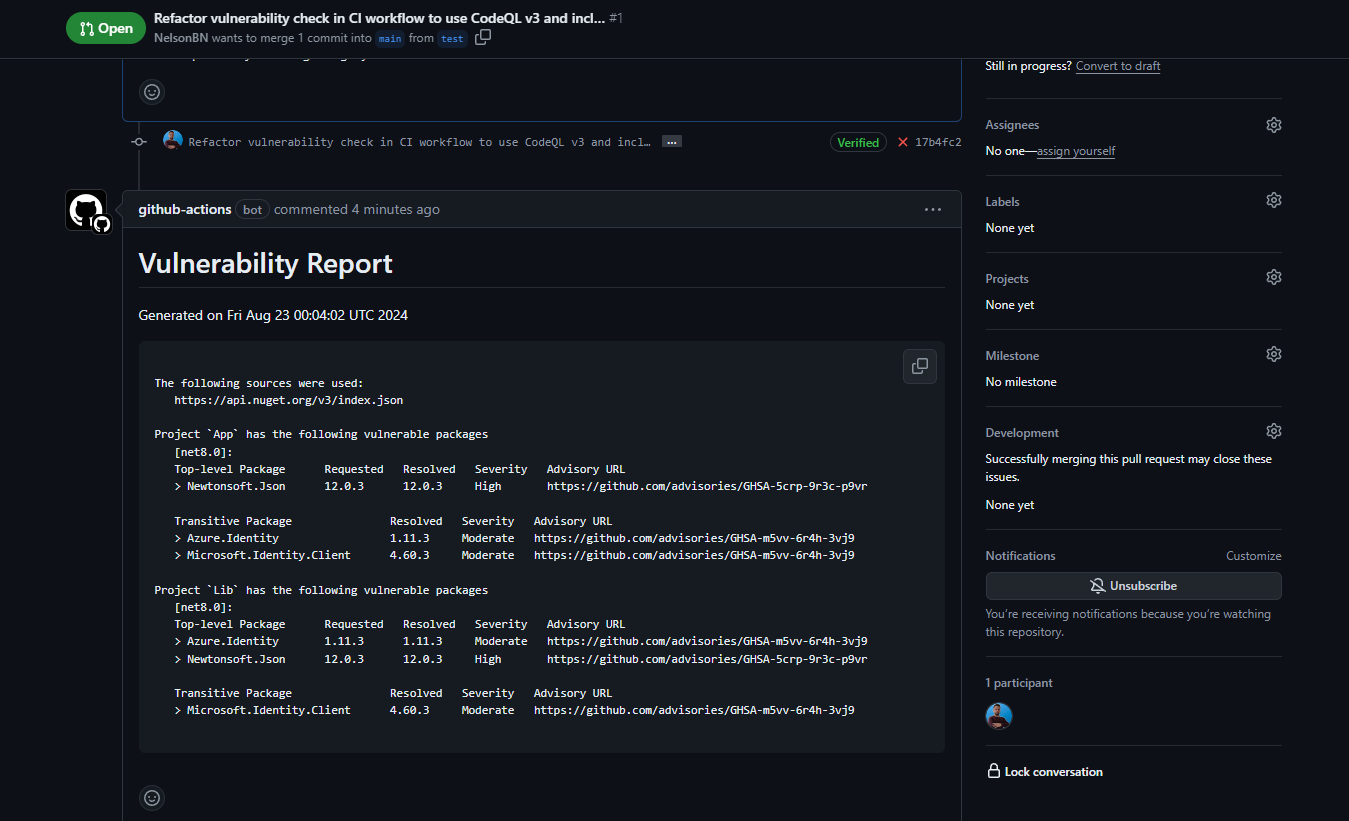1349x821 pixels.
Task: Open emoji reaction picker above commit line
Action: 152,92
